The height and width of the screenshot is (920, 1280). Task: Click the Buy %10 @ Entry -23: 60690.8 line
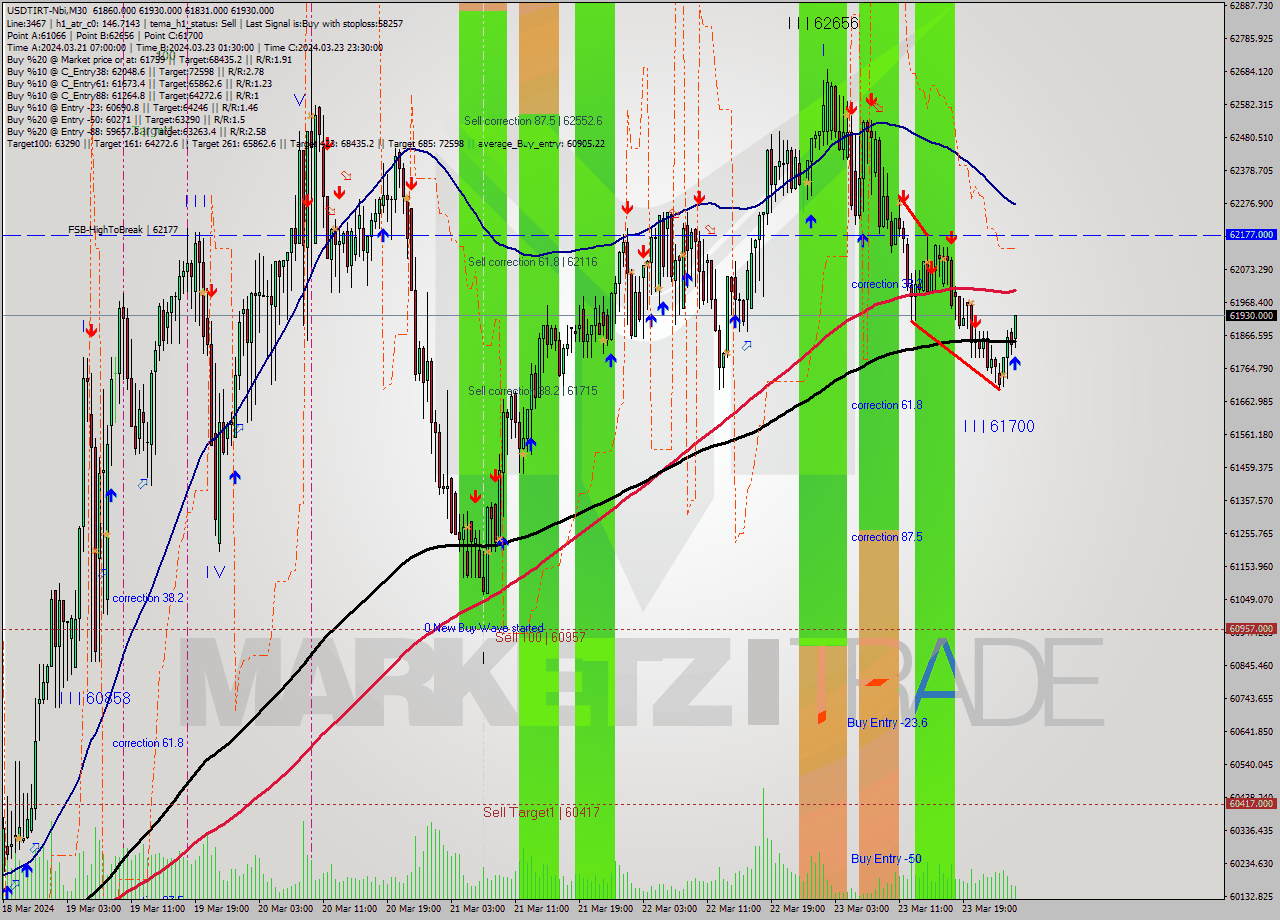click(131, 107)
